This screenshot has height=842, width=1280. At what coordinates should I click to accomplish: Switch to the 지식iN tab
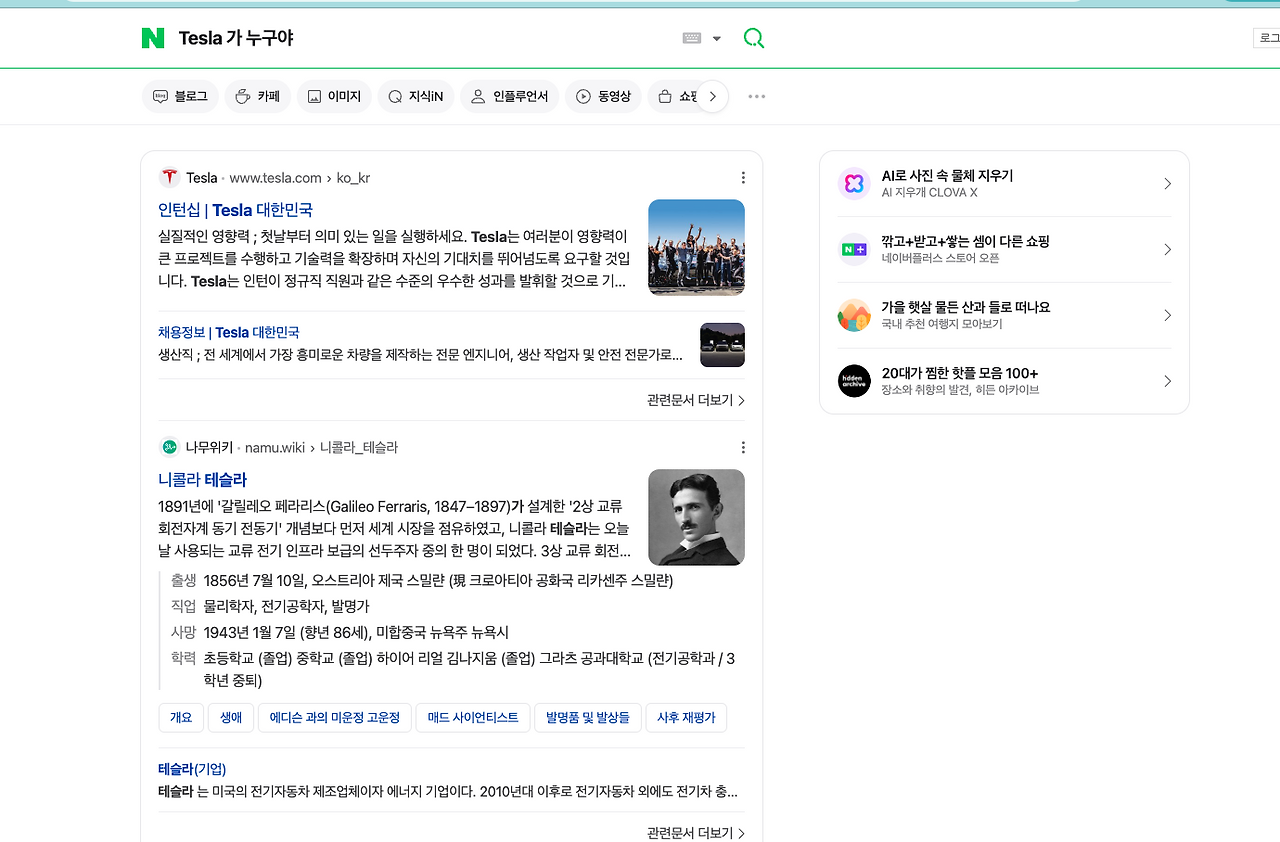(x=415, y=95)
